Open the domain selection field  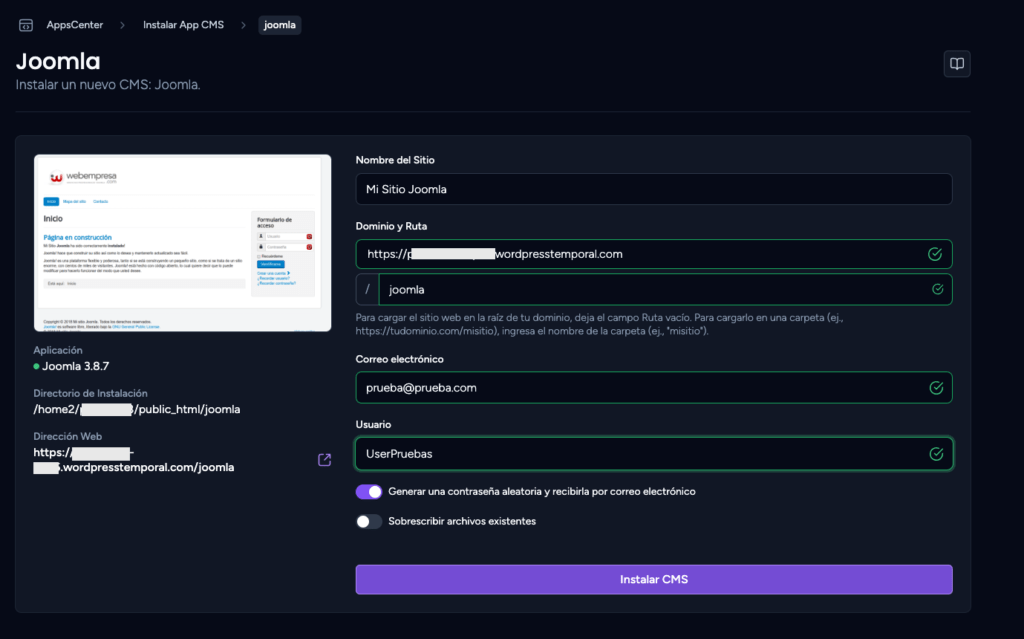[x=654, y=254]
